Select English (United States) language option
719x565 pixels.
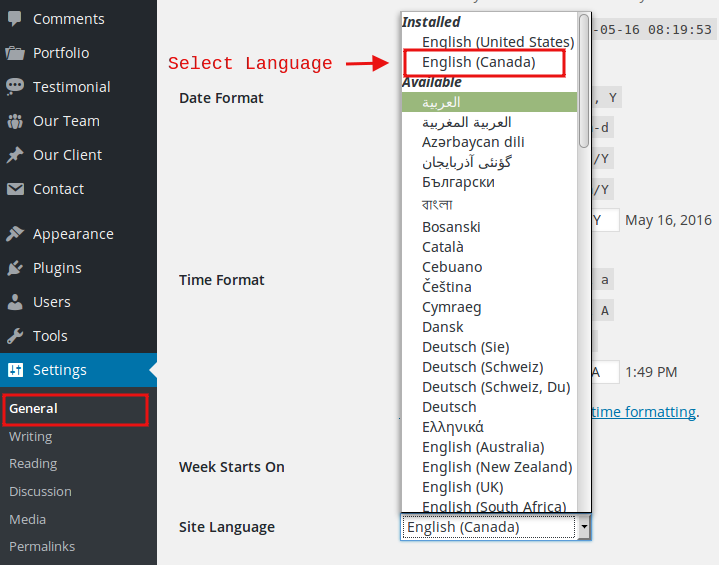coord(497,42)
